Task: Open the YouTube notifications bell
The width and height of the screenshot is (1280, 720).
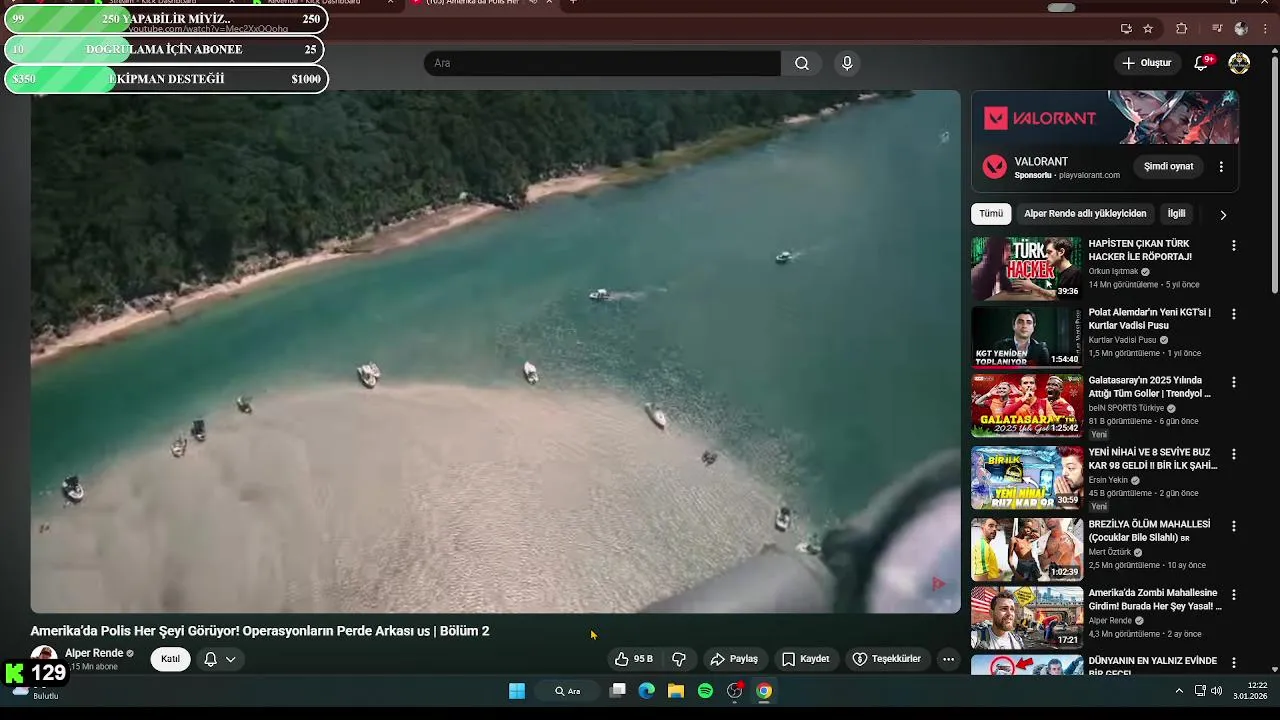Action: tap(1201, 64)
